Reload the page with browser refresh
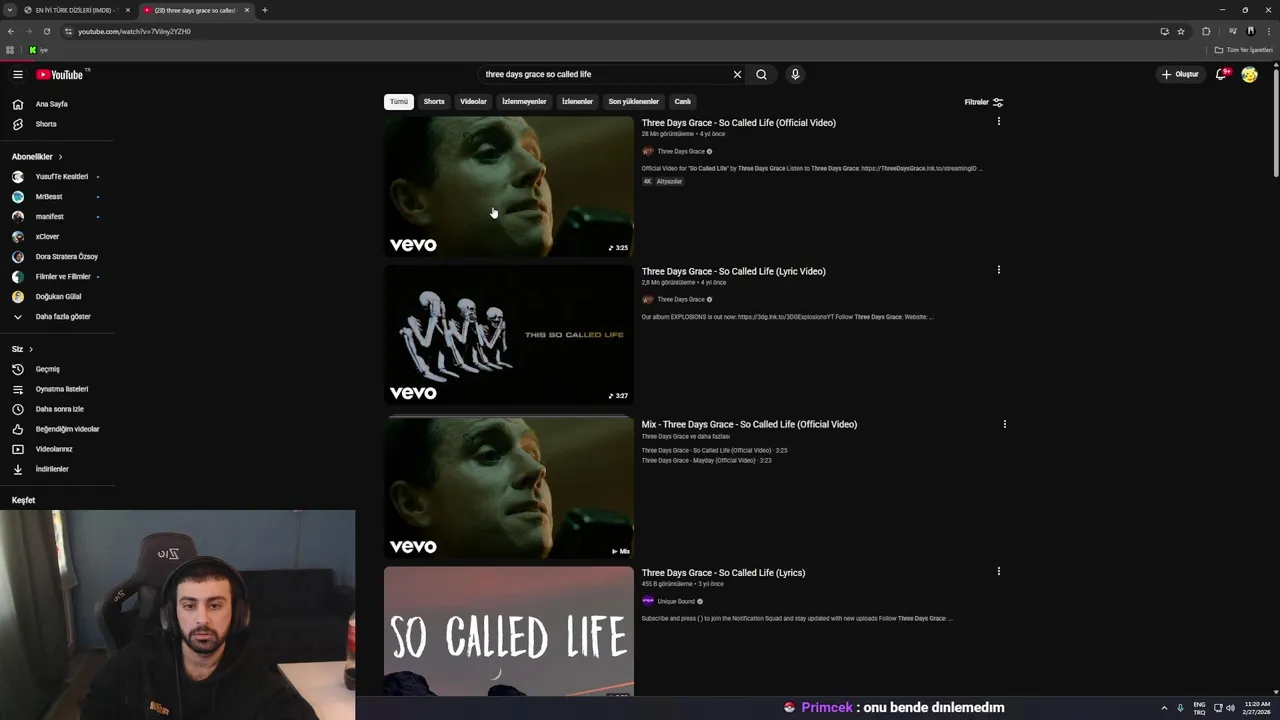Screen dimensions: 1280x720 click(x=46, y=31)
